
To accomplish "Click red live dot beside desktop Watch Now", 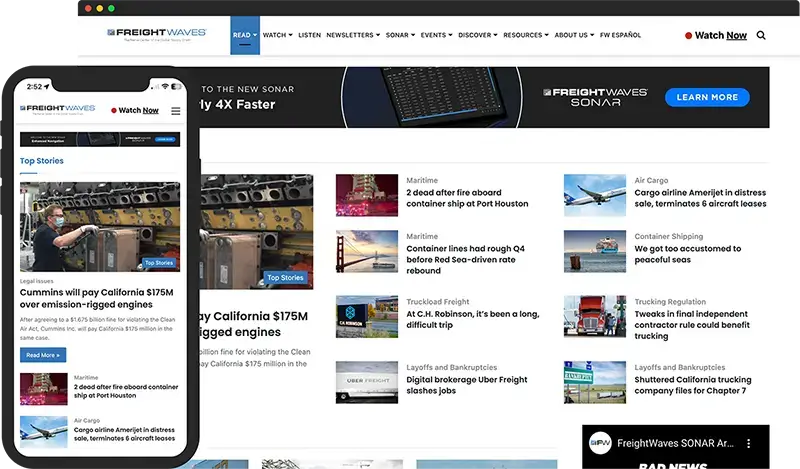I will pyautogui.click(x=688, y=36).
